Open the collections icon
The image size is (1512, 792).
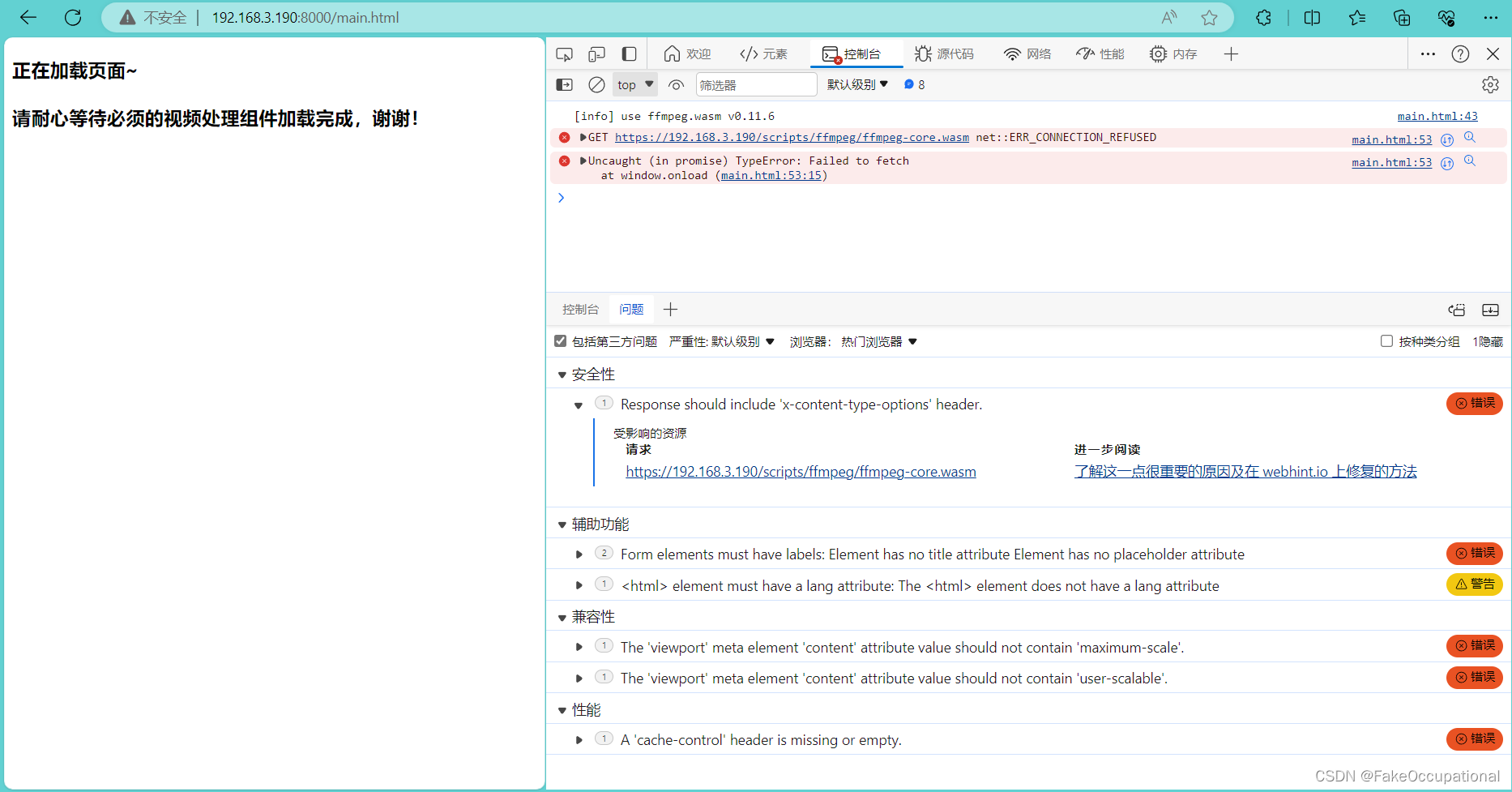tap(1402, 17)
